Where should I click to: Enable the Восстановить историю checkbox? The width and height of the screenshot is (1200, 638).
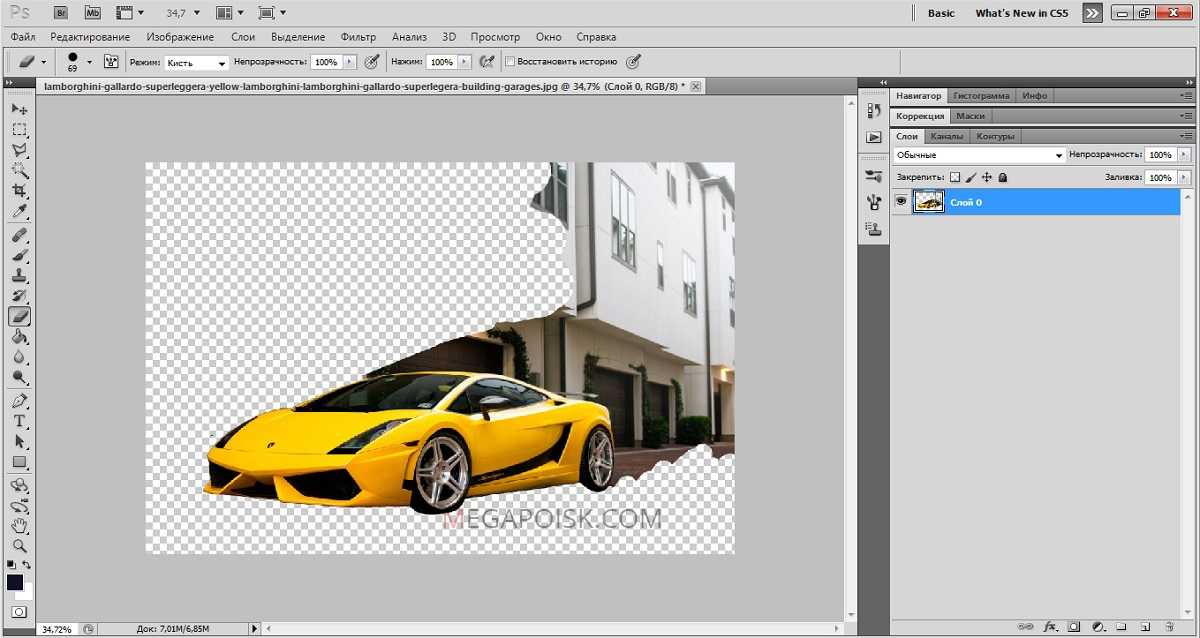[x=510, y=62]
